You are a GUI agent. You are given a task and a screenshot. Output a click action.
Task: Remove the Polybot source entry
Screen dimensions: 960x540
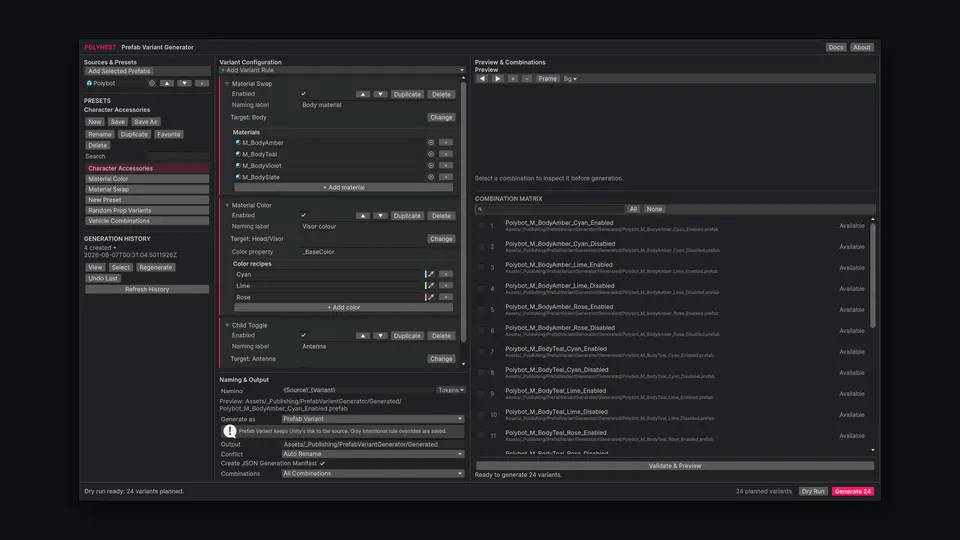click(x=201, y=83)
